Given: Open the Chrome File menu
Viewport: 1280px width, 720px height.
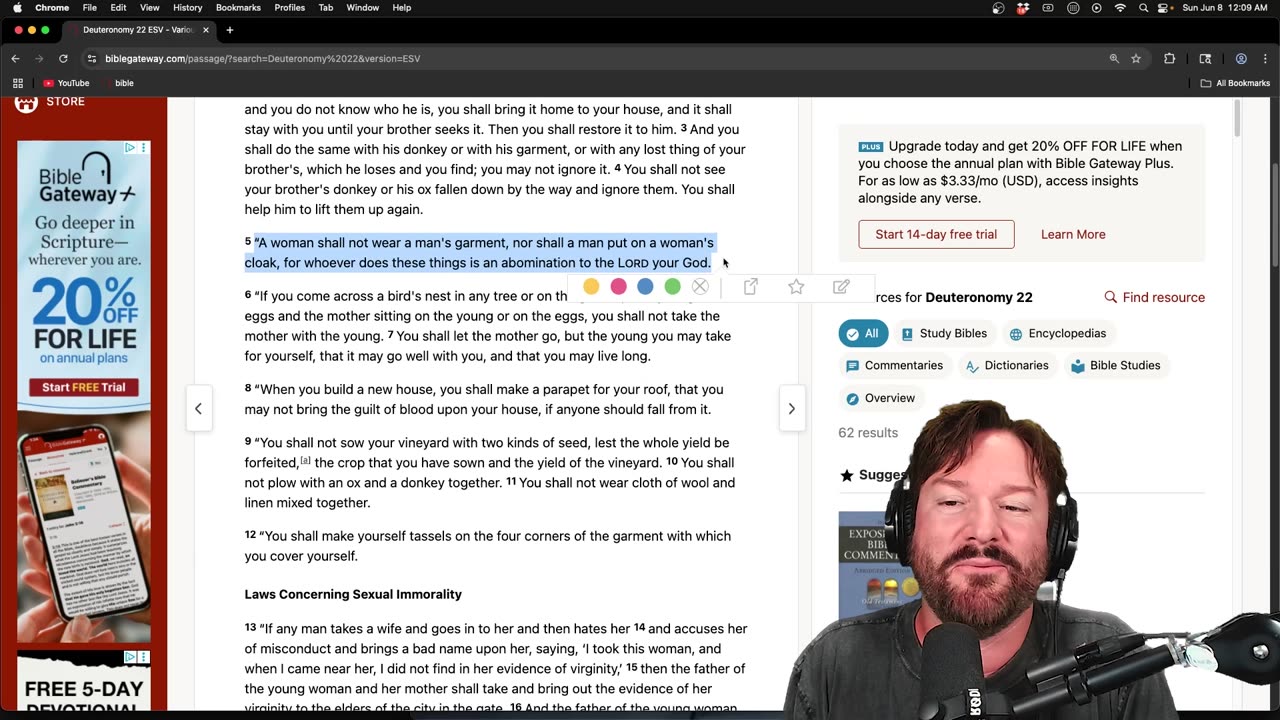Looking at the screenshot, I should coord(90,8).
